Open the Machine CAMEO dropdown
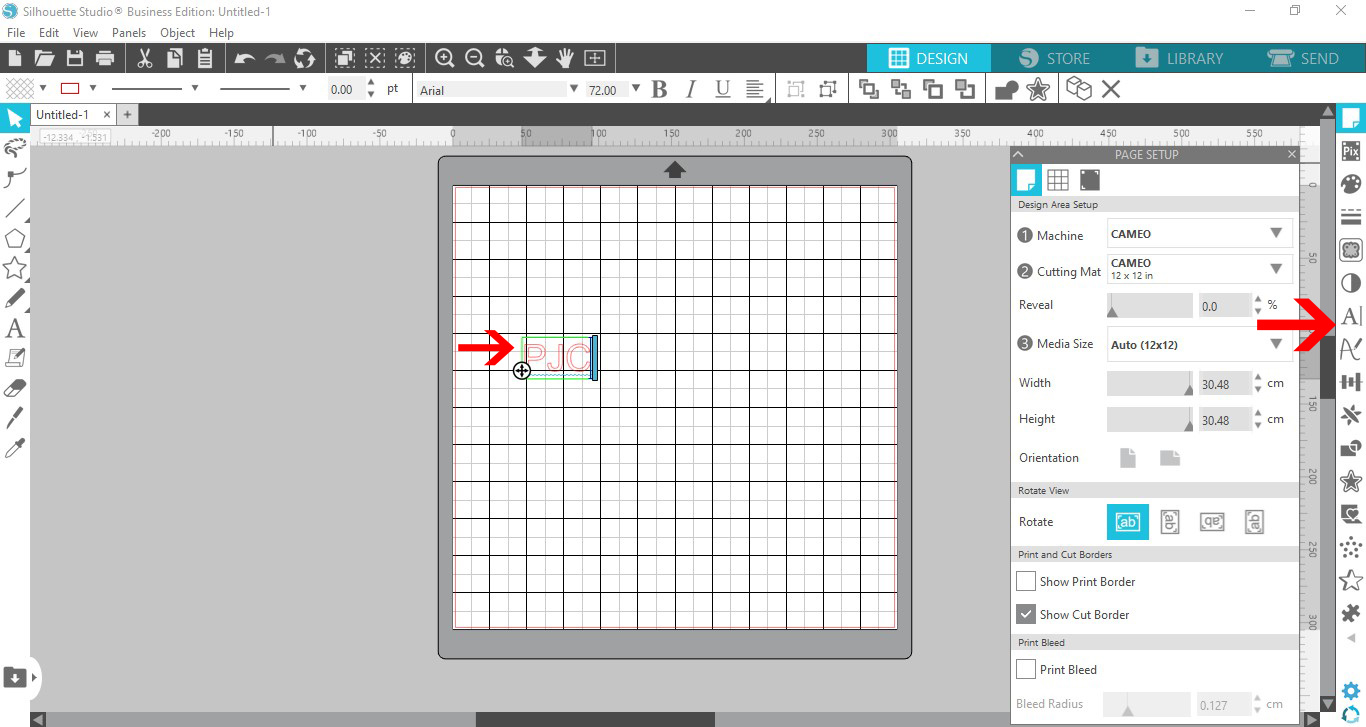 (1200, 234)
